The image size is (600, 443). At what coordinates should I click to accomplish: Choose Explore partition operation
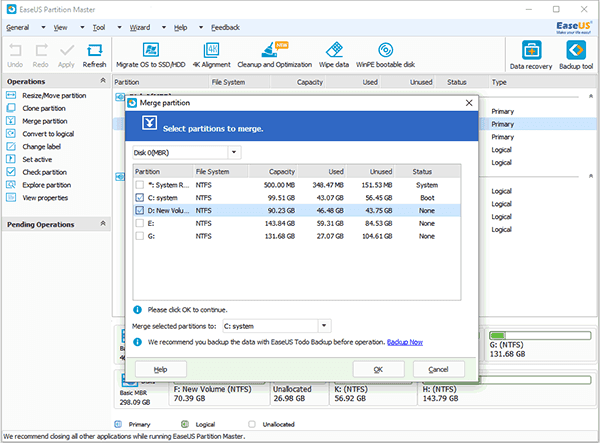(46, 185)
